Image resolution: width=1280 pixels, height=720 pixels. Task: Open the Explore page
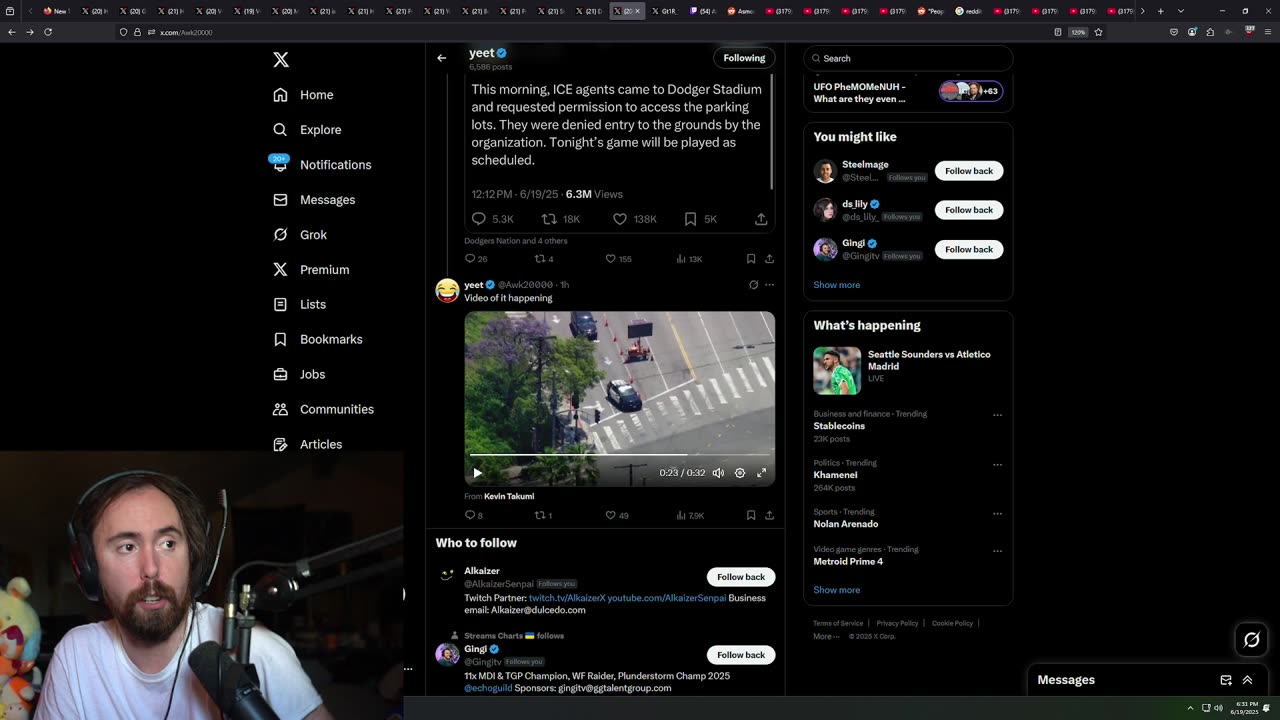307,130
